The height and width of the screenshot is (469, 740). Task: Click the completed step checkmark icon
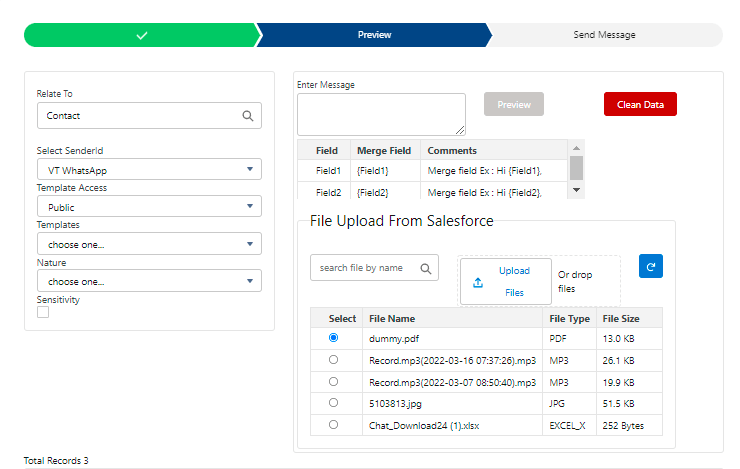tap(141, 35)
